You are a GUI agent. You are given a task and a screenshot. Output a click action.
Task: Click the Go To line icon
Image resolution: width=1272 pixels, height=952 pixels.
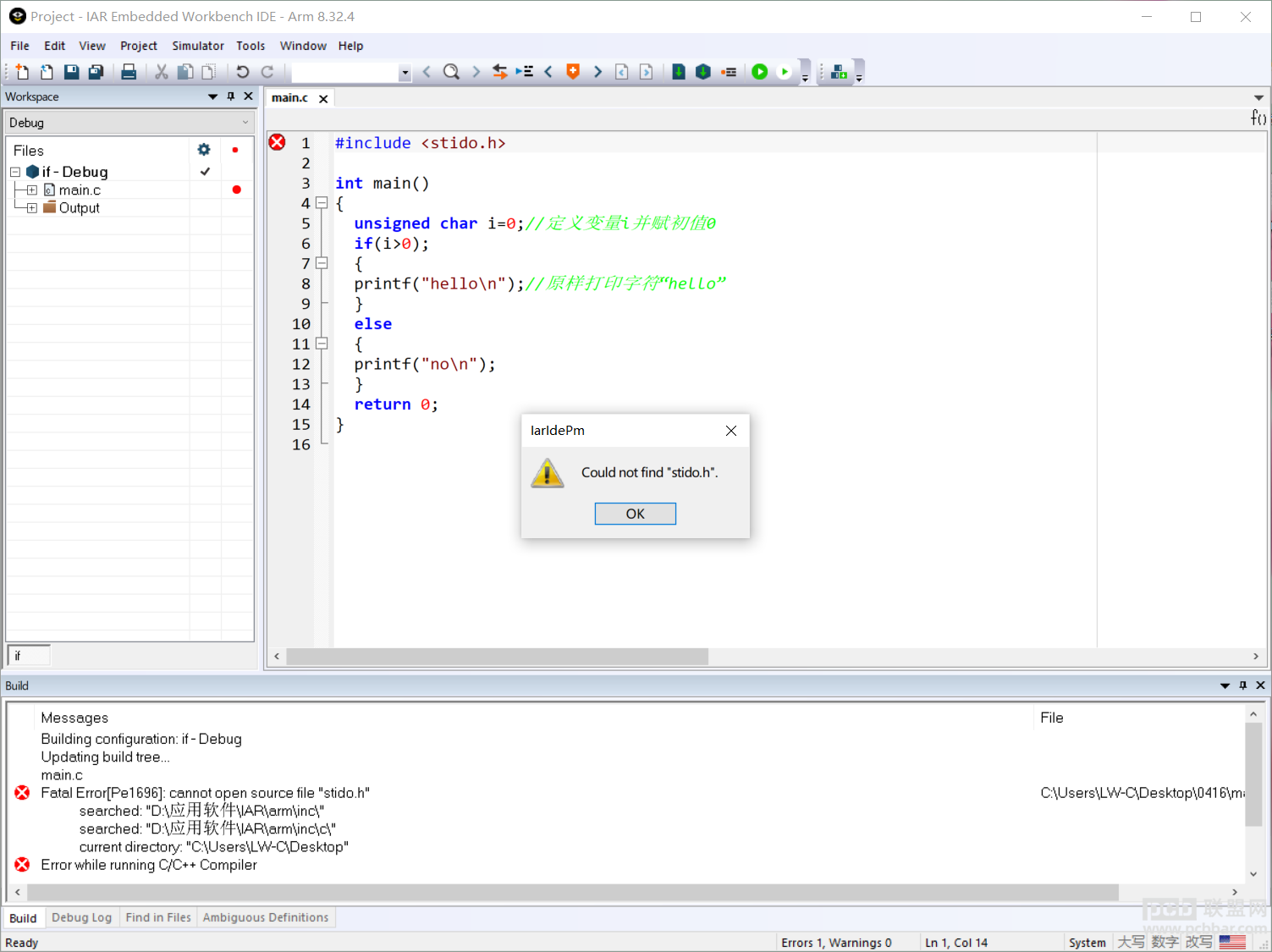coord(525,72)
